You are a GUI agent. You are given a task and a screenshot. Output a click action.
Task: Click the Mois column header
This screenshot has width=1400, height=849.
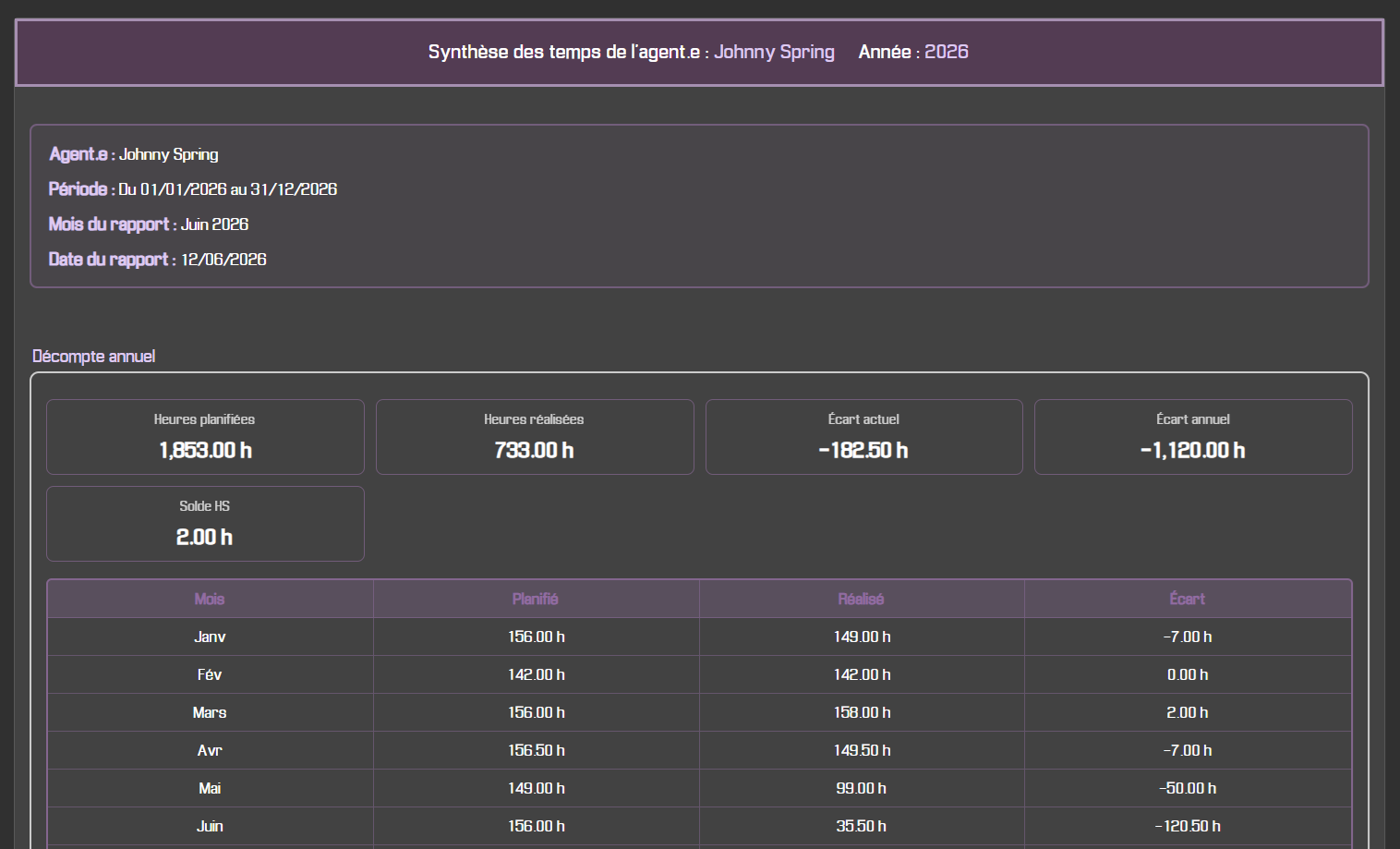210,599
